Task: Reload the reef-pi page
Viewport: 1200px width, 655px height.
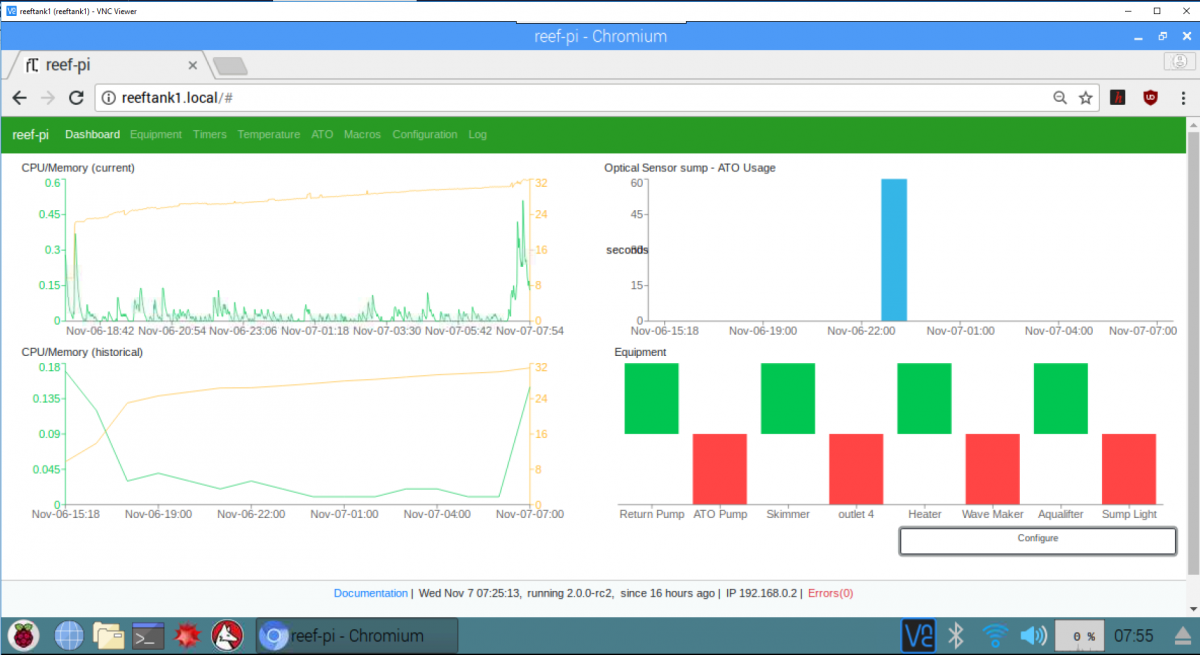Action: (76, 98)
